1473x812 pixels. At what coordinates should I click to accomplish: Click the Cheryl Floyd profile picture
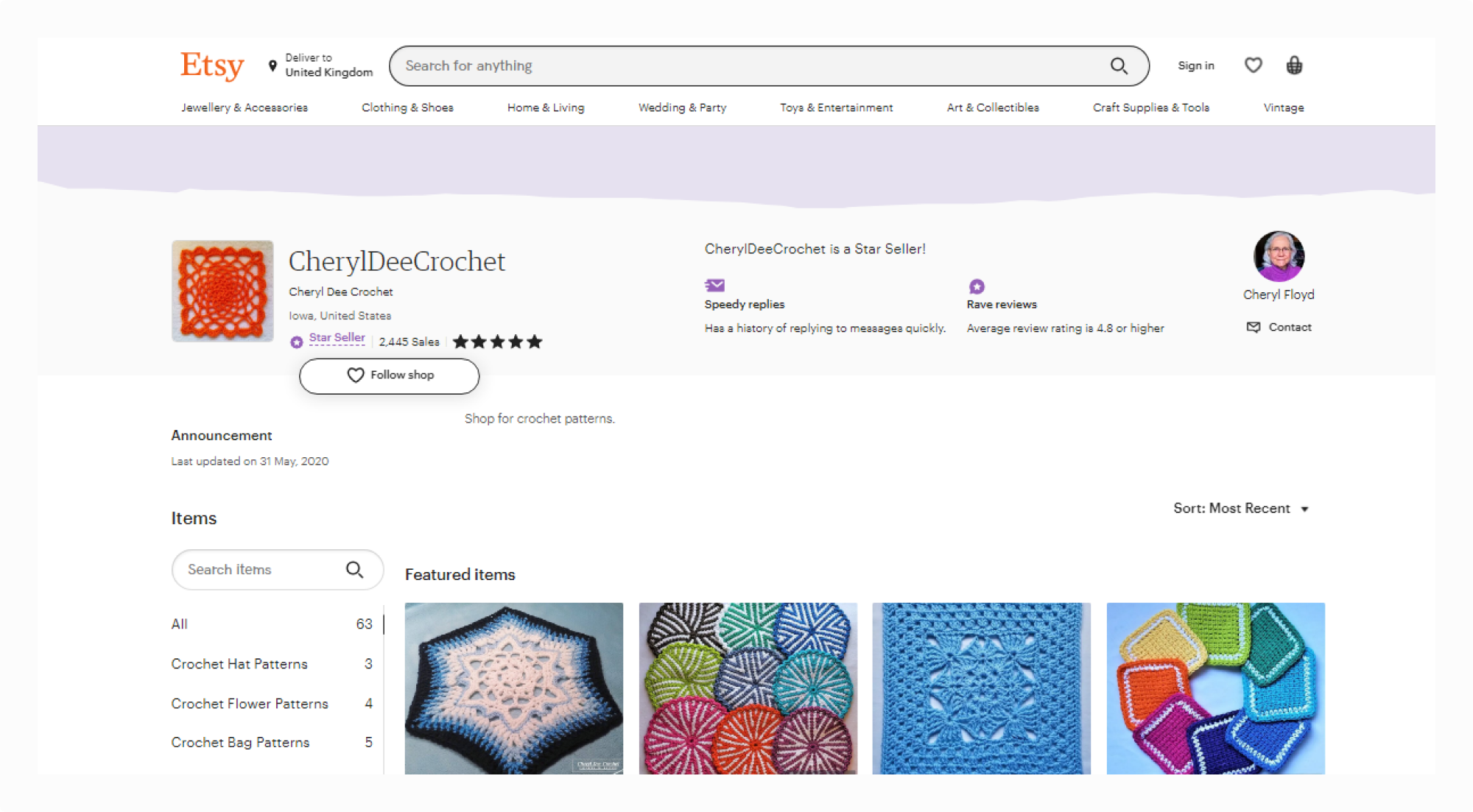(x=1279, y=256)
